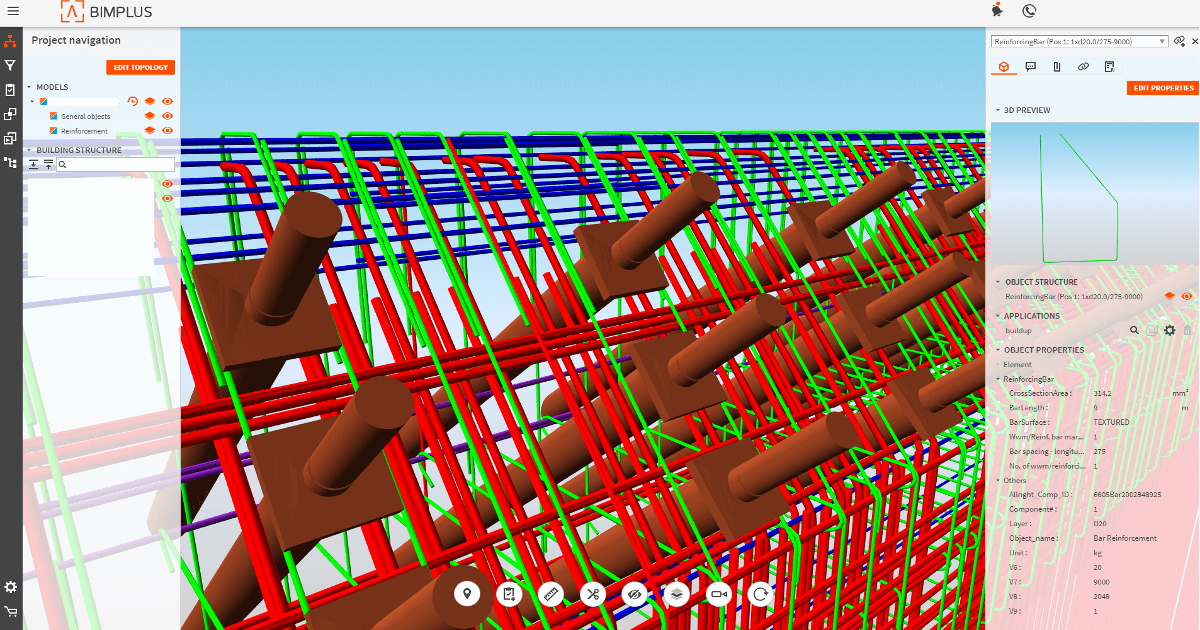Open the location pin tool
The width and height of the screenshot is (1200, 630).
coord(467,594)
